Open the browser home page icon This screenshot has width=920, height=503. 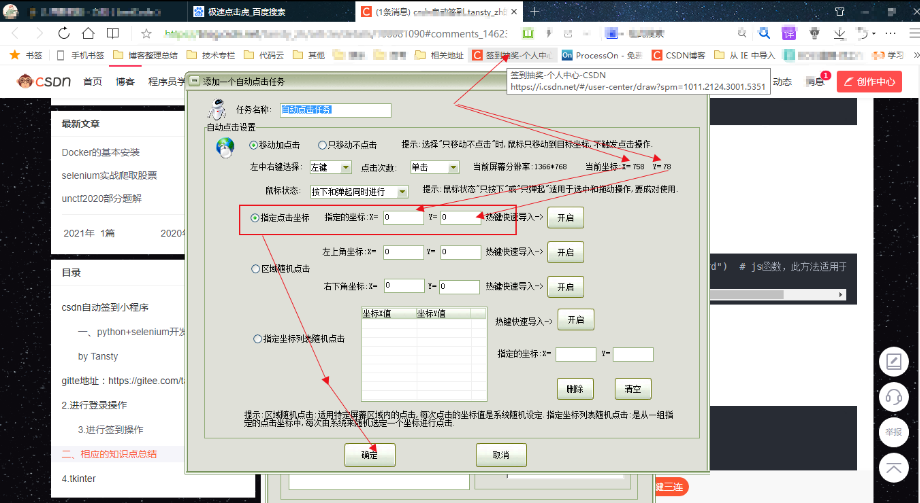tap(88, 33)
